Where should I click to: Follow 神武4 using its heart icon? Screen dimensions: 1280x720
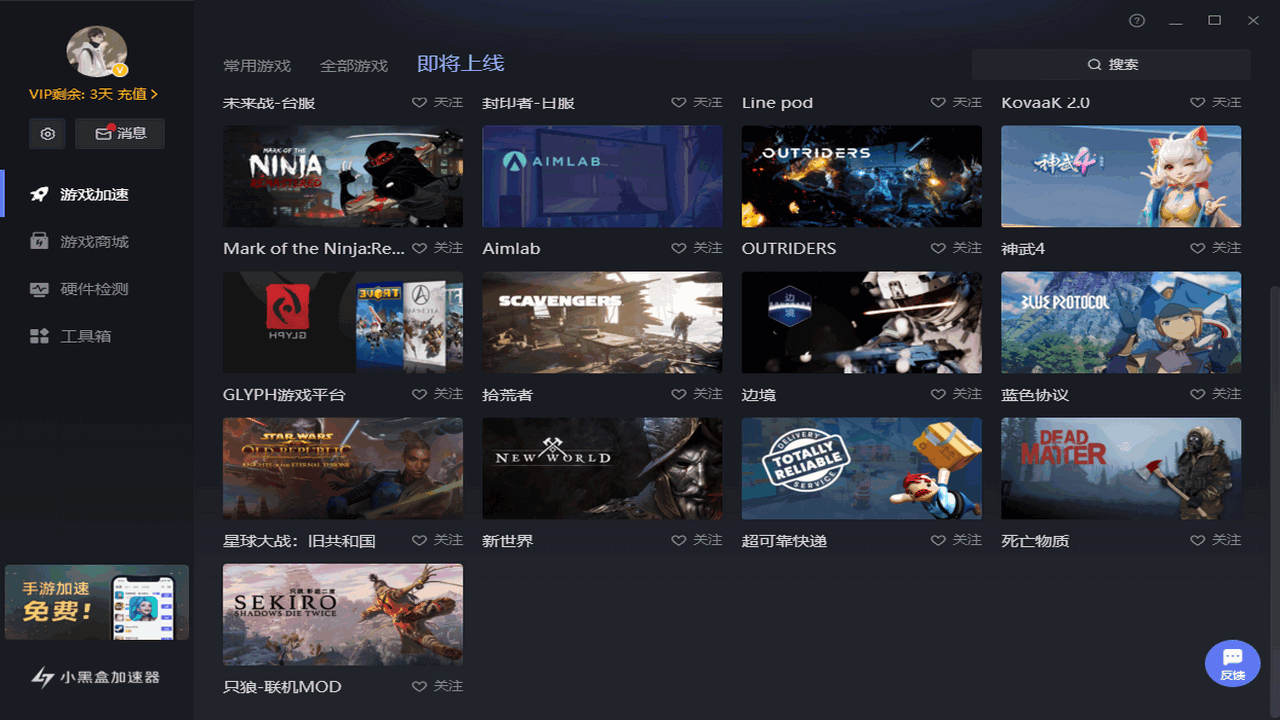1198,248
